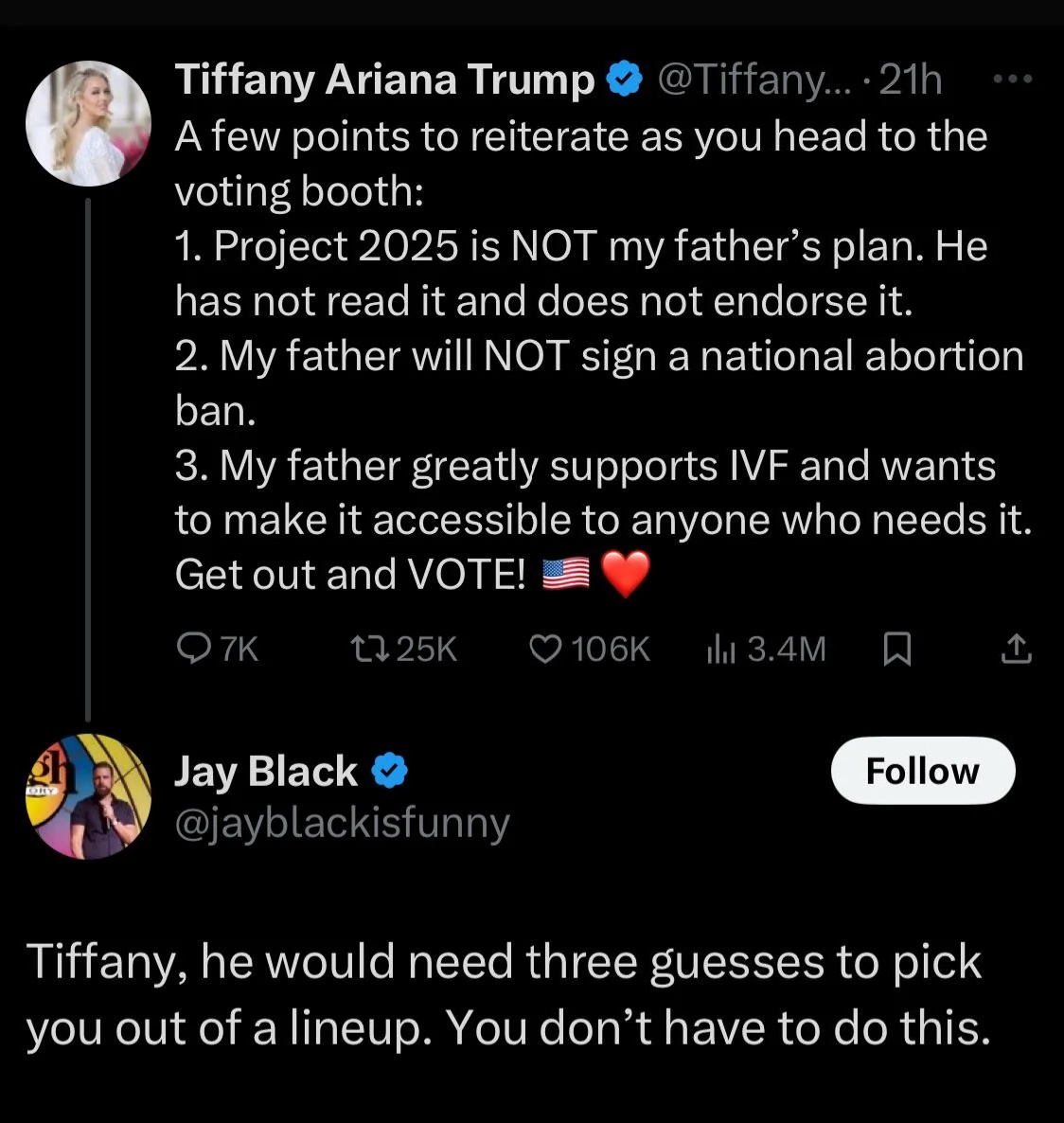
Task: Click the verified badge beside Jay Black
Action: [389, 772]
